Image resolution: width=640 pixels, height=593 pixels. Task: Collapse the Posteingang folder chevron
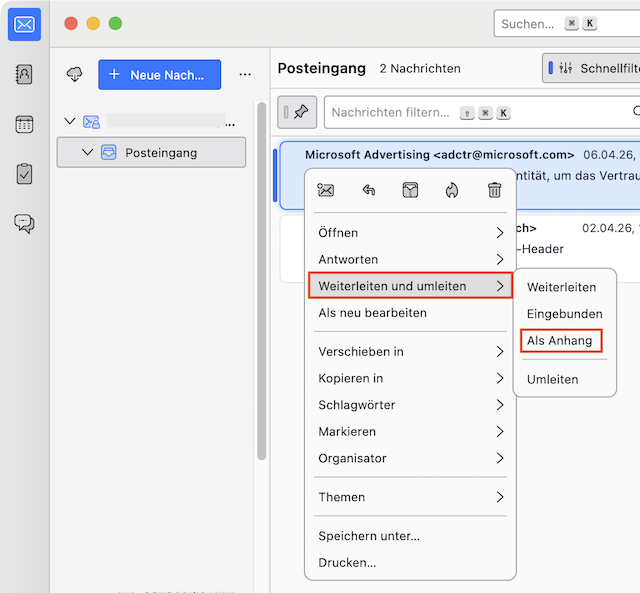pyautogui.click(x=87, y=152)
